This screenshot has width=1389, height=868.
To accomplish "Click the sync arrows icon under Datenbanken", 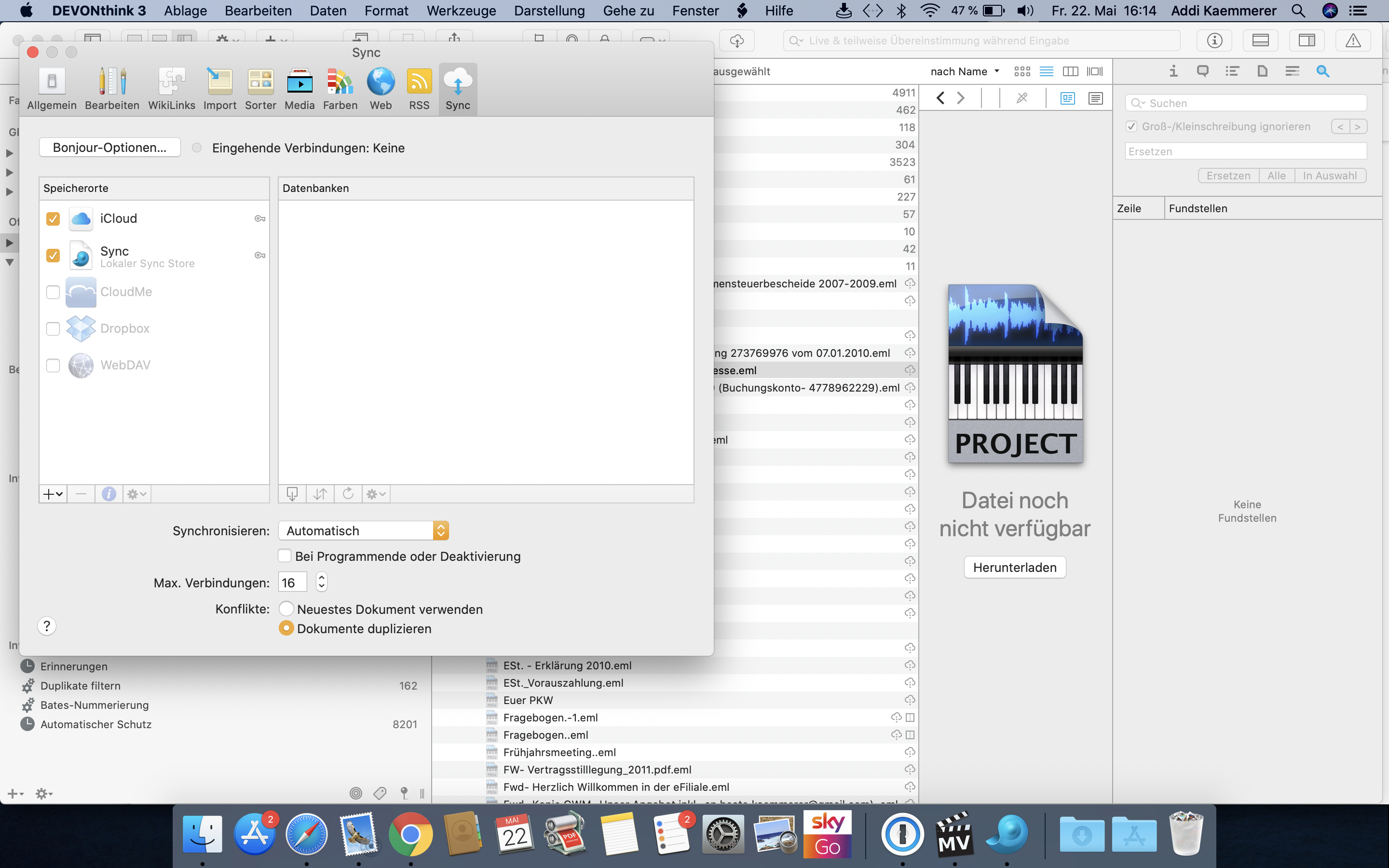I will tap(320, 494).
